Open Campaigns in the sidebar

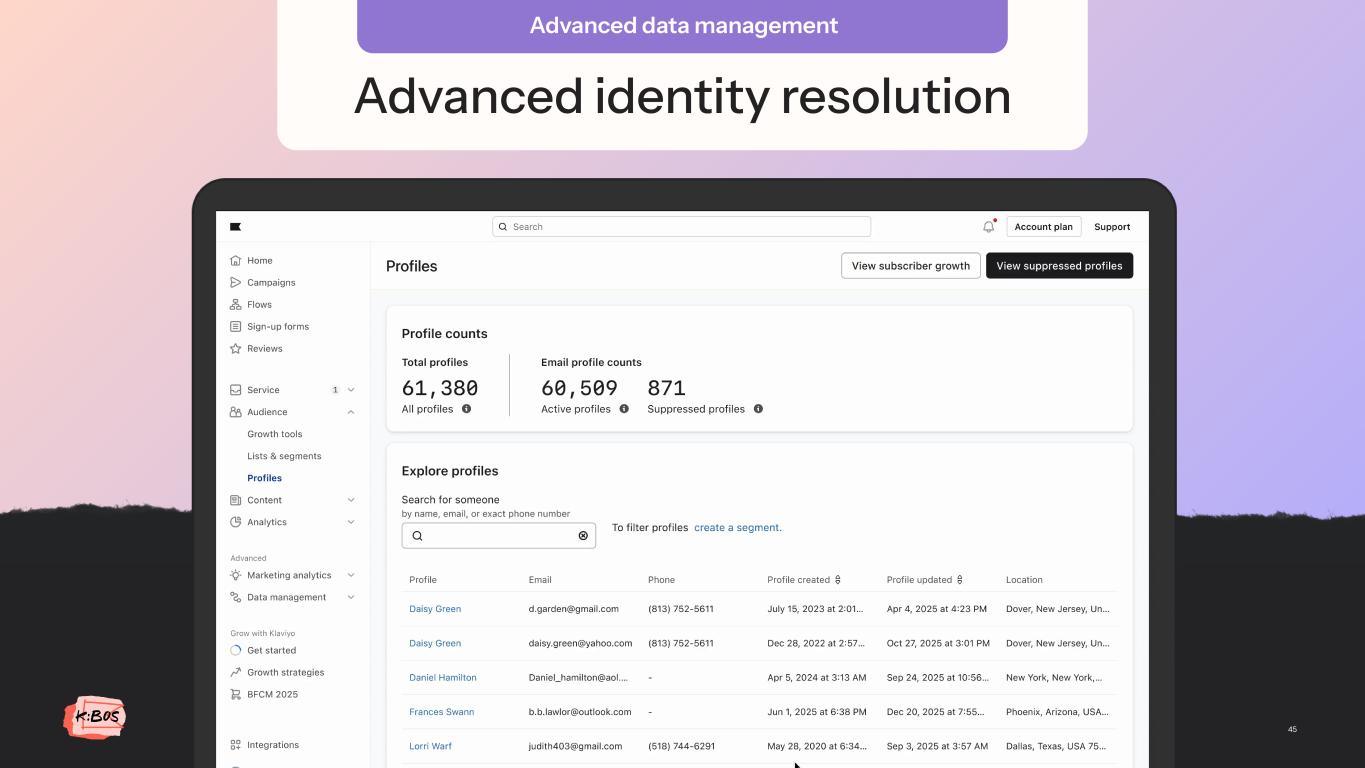(x=271, y=283)
